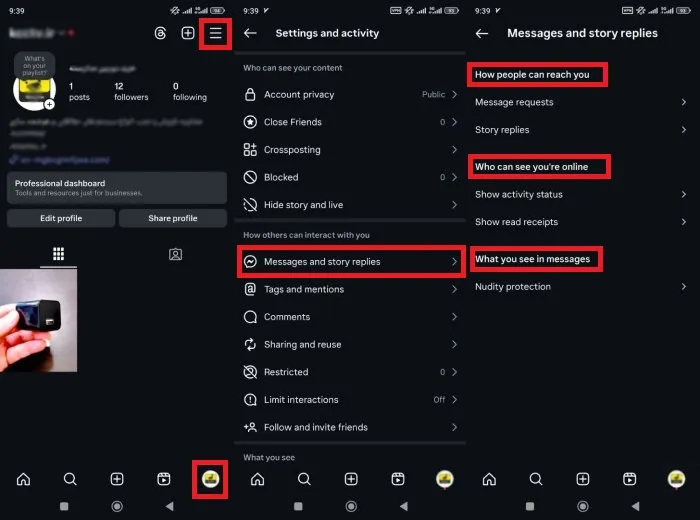Switch to the tagged photos tab
The height and width of the screenshot is (520, 700).
coord(175,254)
